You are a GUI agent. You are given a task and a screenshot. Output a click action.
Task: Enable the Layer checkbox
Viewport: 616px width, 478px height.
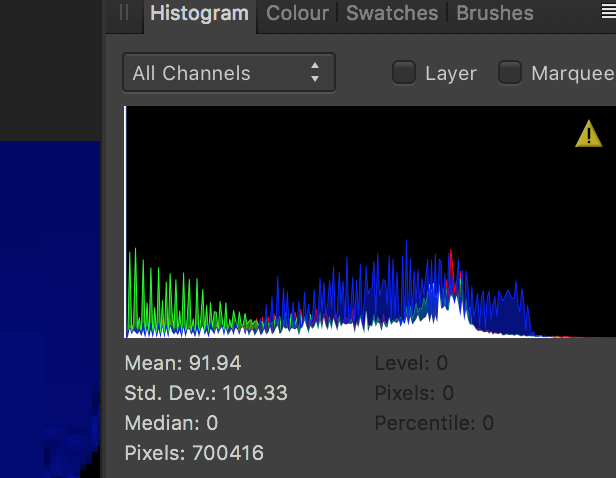click(404, 73)
